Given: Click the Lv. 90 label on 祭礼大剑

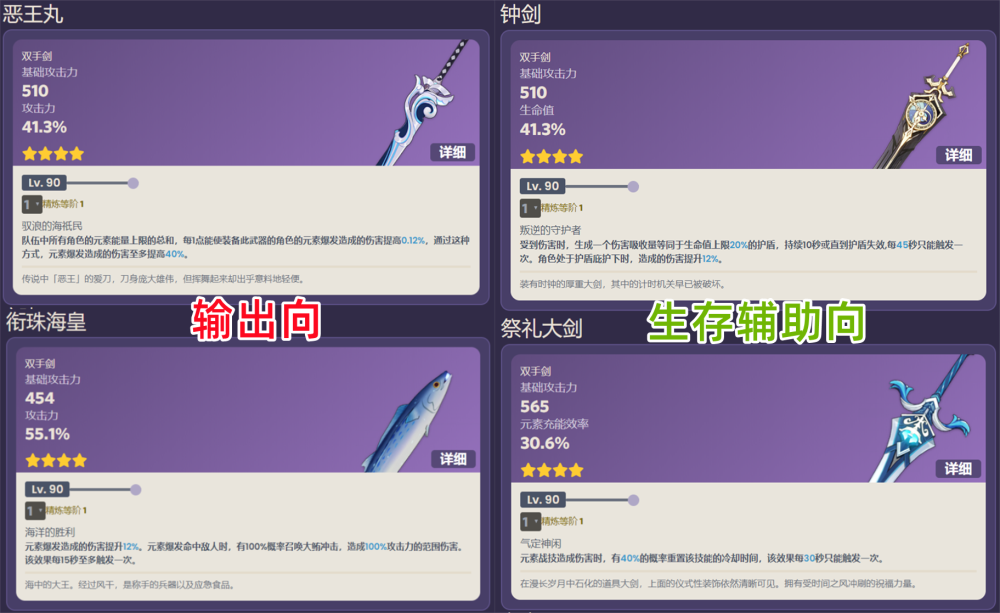Looking at the screenshot, I should [x=543, y=500].
